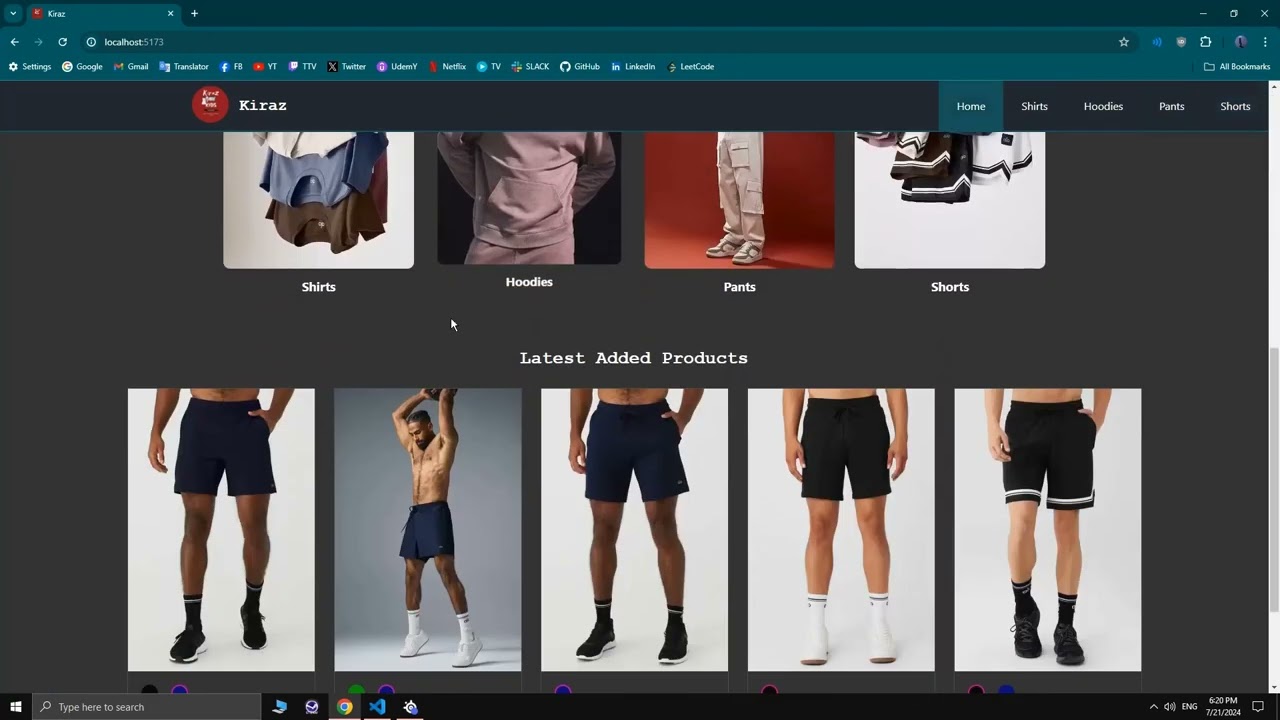Open the GitHub bookmark
This screenshot has height=720, width=1280.
point(580,67)
